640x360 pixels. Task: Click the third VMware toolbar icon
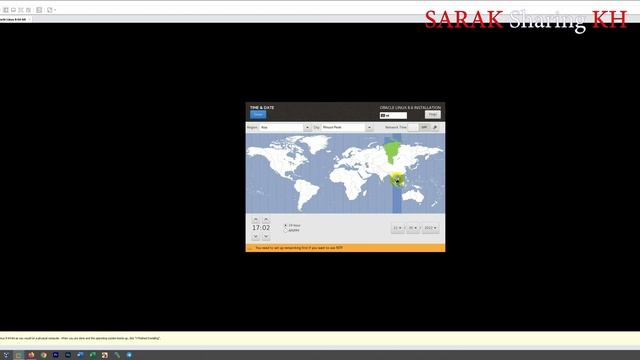coord(21,10)
